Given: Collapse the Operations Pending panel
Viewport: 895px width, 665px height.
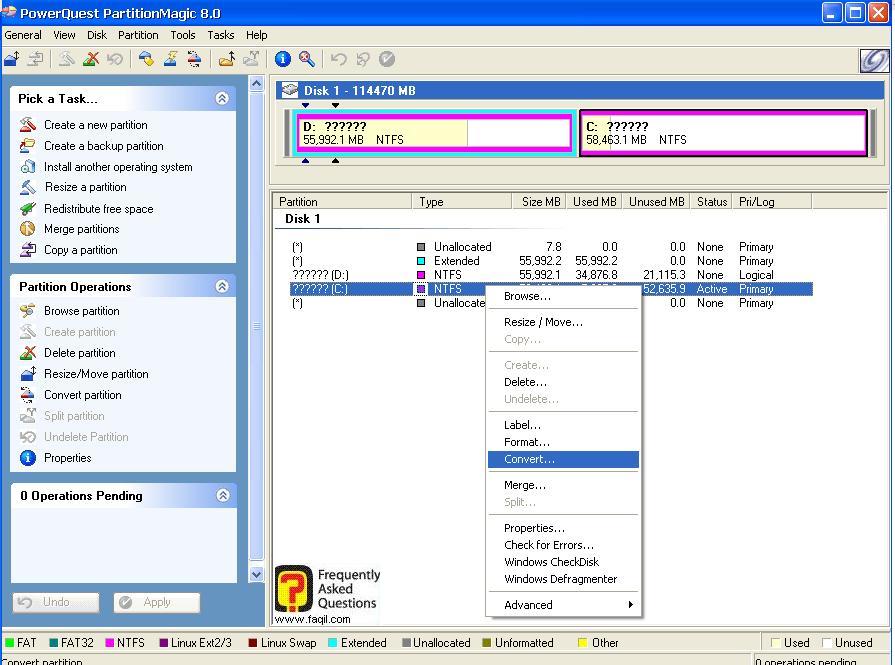Looking at the screenshot, I should 221,495.
